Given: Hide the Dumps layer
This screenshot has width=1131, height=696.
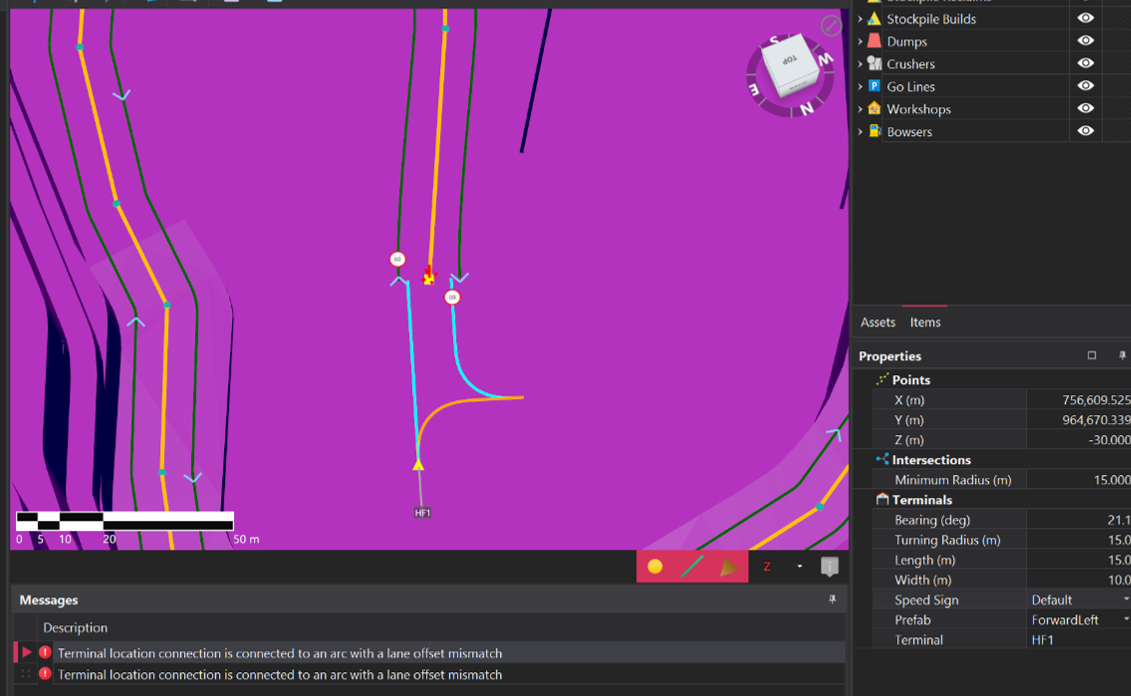Looking at the screenshot, I should (x=1086, y=40).
